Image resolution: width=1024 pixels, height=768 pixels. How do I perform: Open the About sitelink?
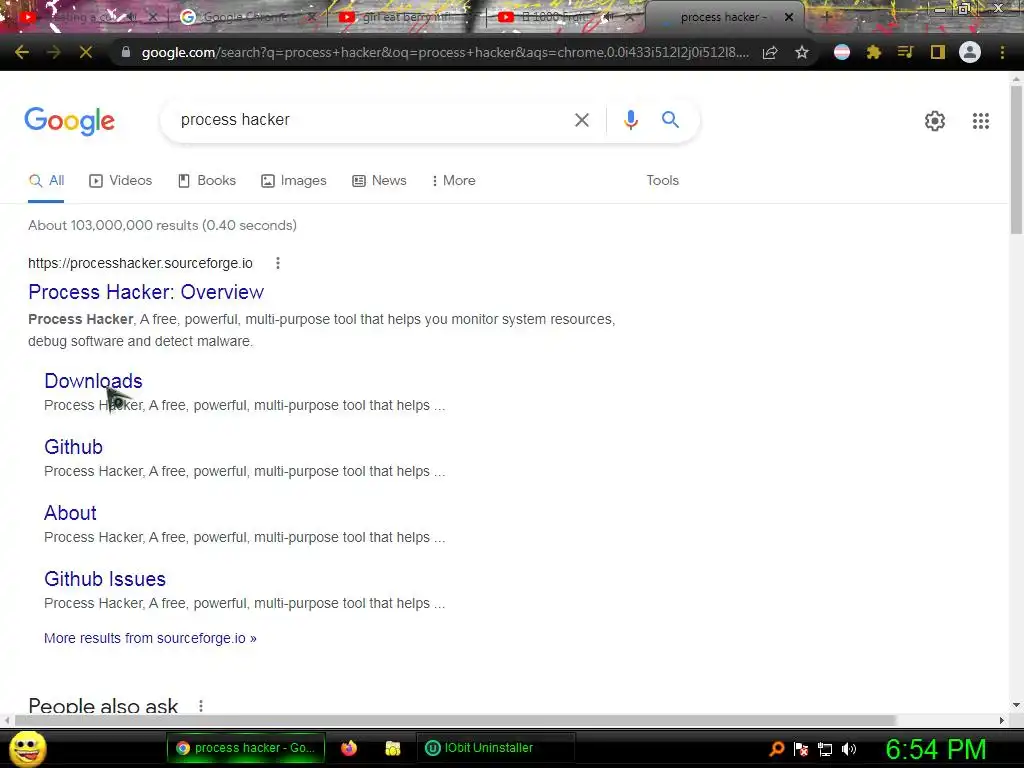71,513
